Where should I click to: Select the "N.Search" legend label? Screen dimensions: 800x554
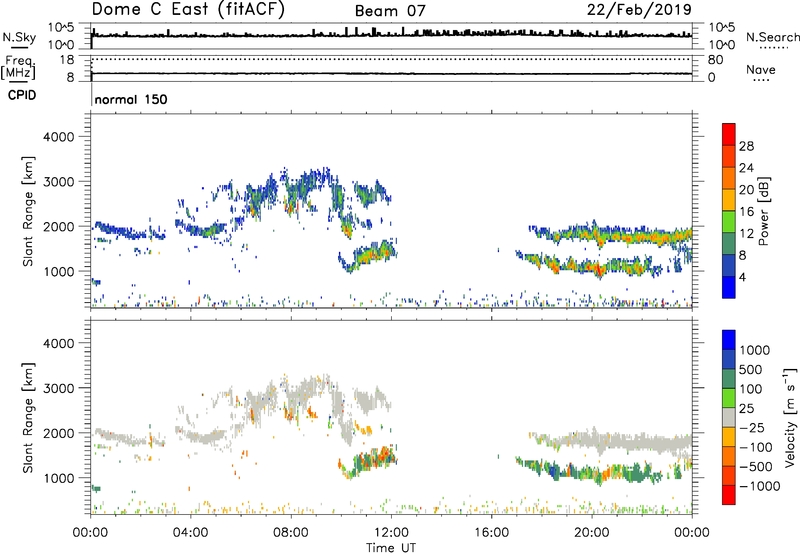(x=772, y=37)
